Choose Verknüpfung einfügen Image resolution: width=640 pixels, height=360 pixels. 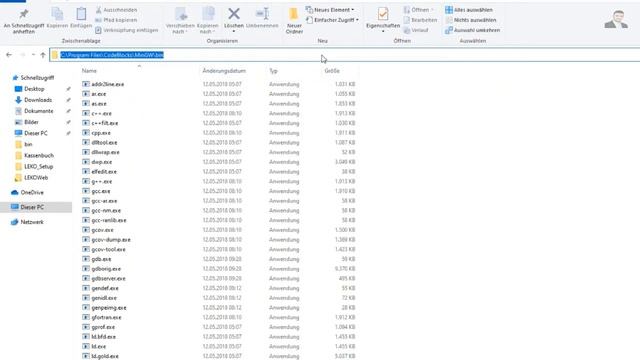[x=127, y=30]
